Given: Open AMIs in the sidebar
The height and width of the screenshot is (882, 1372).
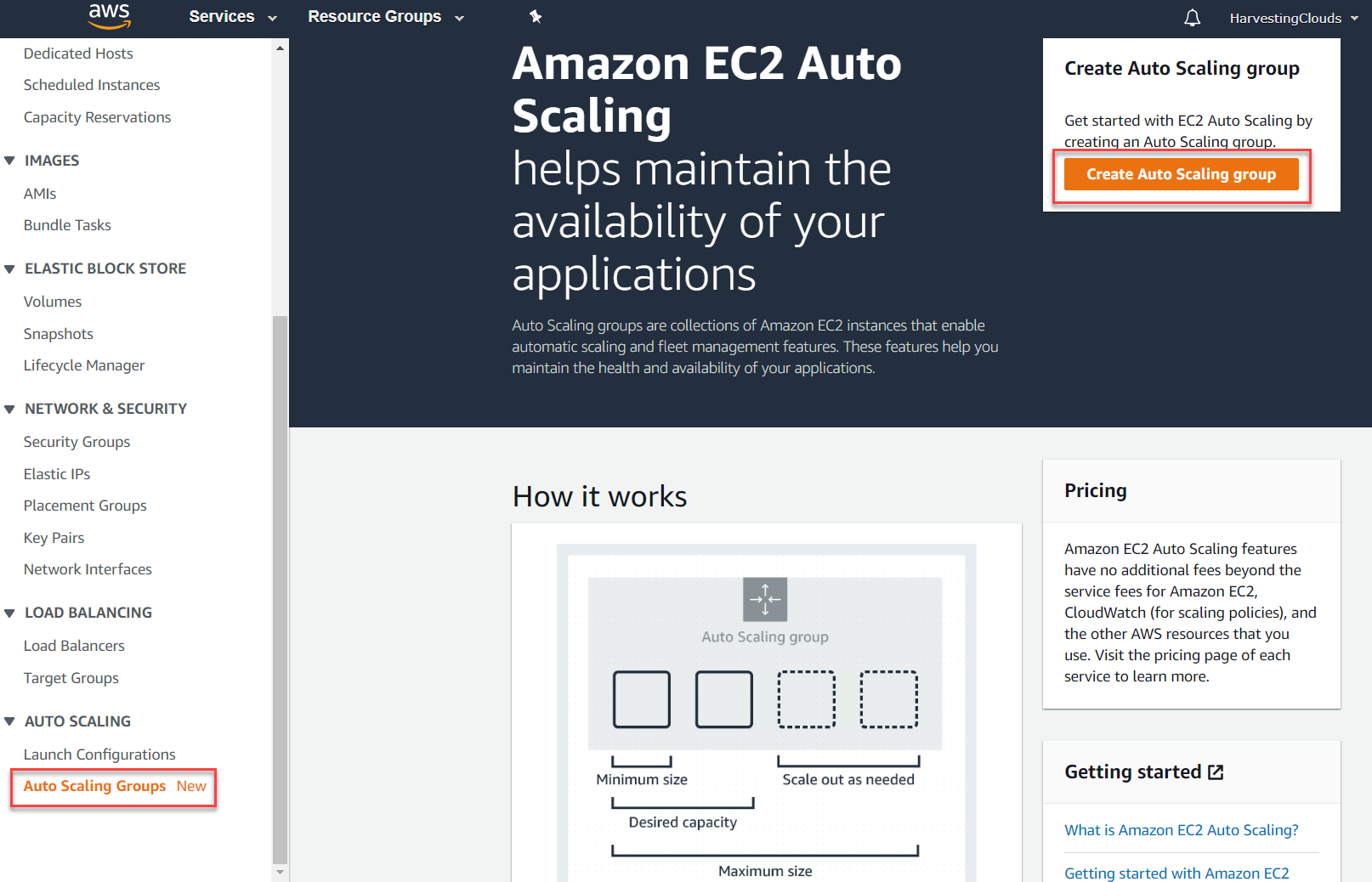Looking at the screenshot, I should (40, 194).
